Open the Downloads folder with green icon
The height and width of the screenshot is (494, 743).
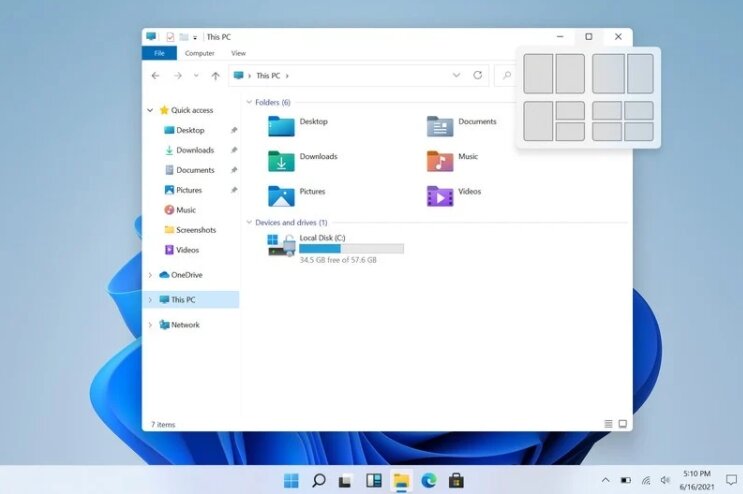[281, 161]
